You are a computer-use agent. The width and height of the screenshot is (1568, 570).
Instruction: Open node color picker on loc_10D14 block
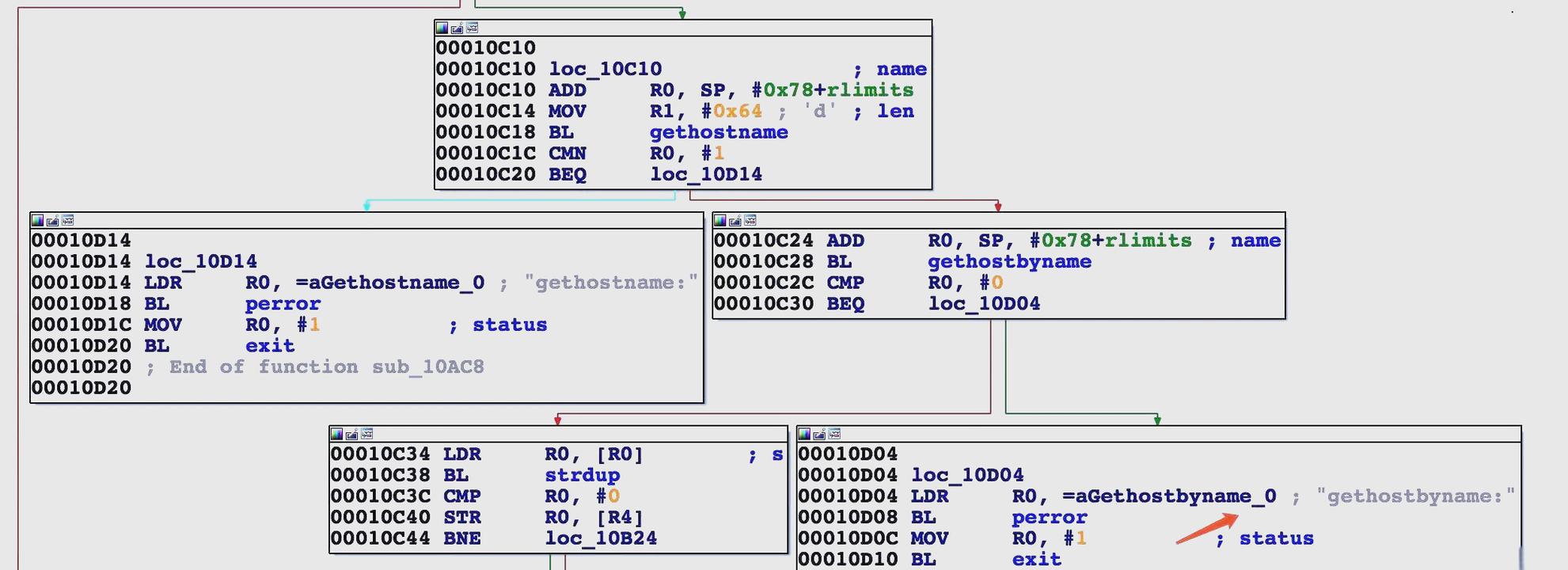37,220
